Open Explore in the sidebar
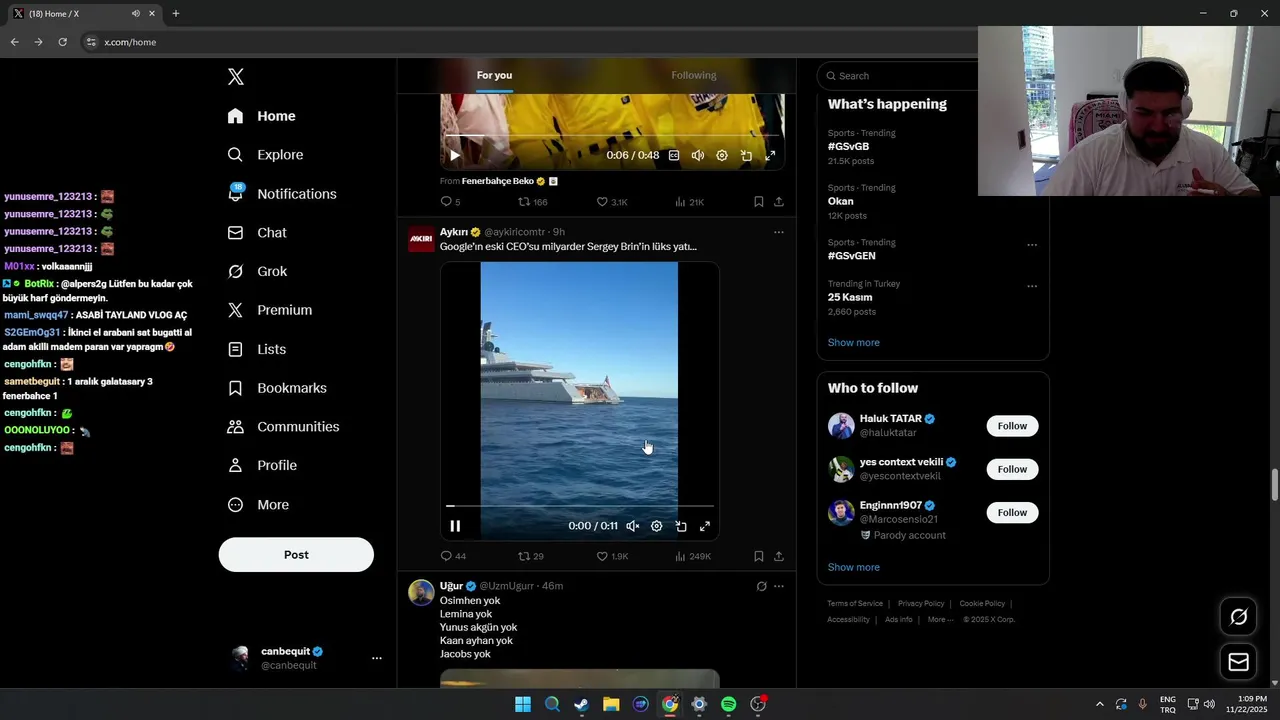The width and height of the screenshot is (1280, 720). point(266,155)
